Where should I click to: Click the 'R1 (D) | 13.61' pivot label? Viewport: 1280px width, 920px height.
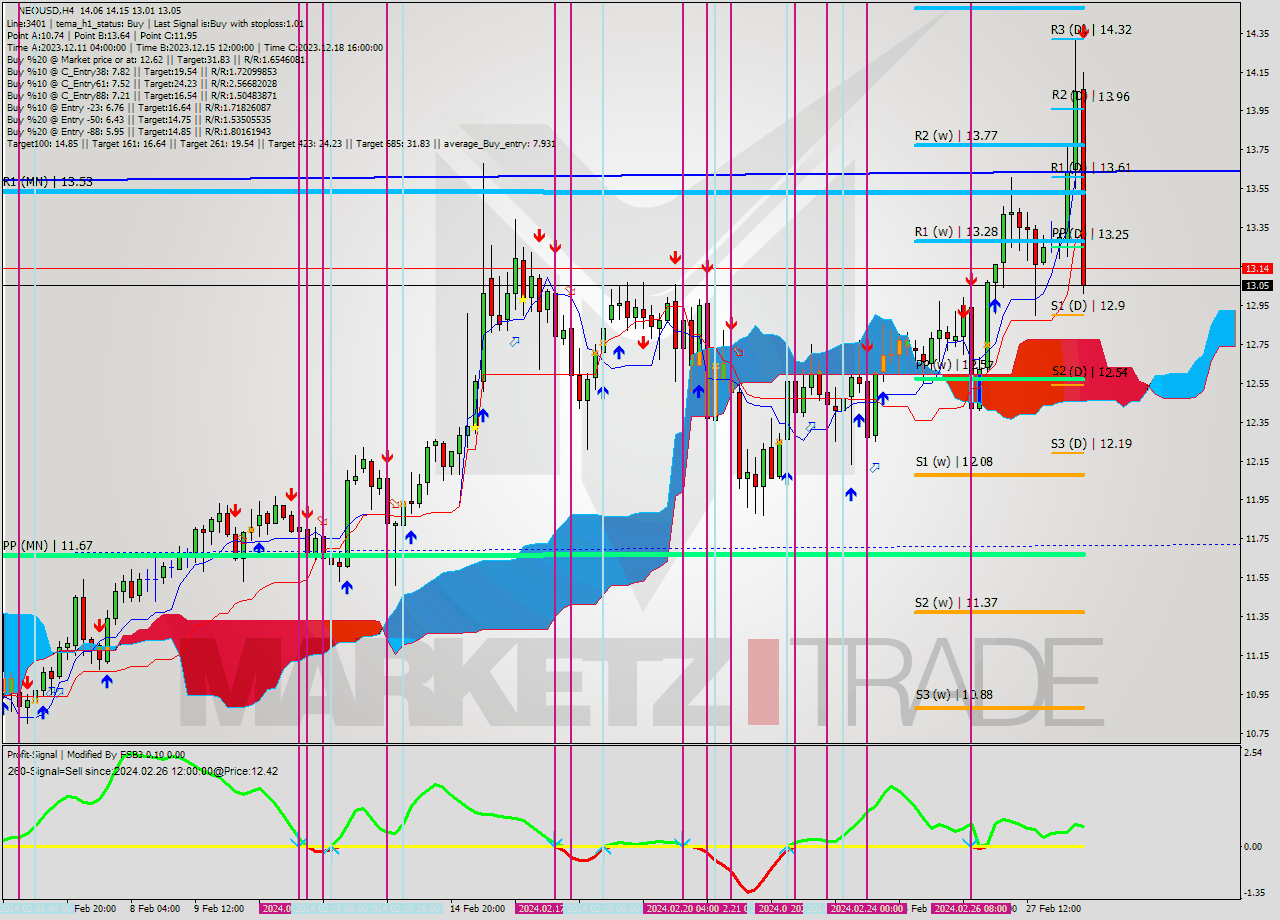pyautogui.click(x=1091, y=167)
